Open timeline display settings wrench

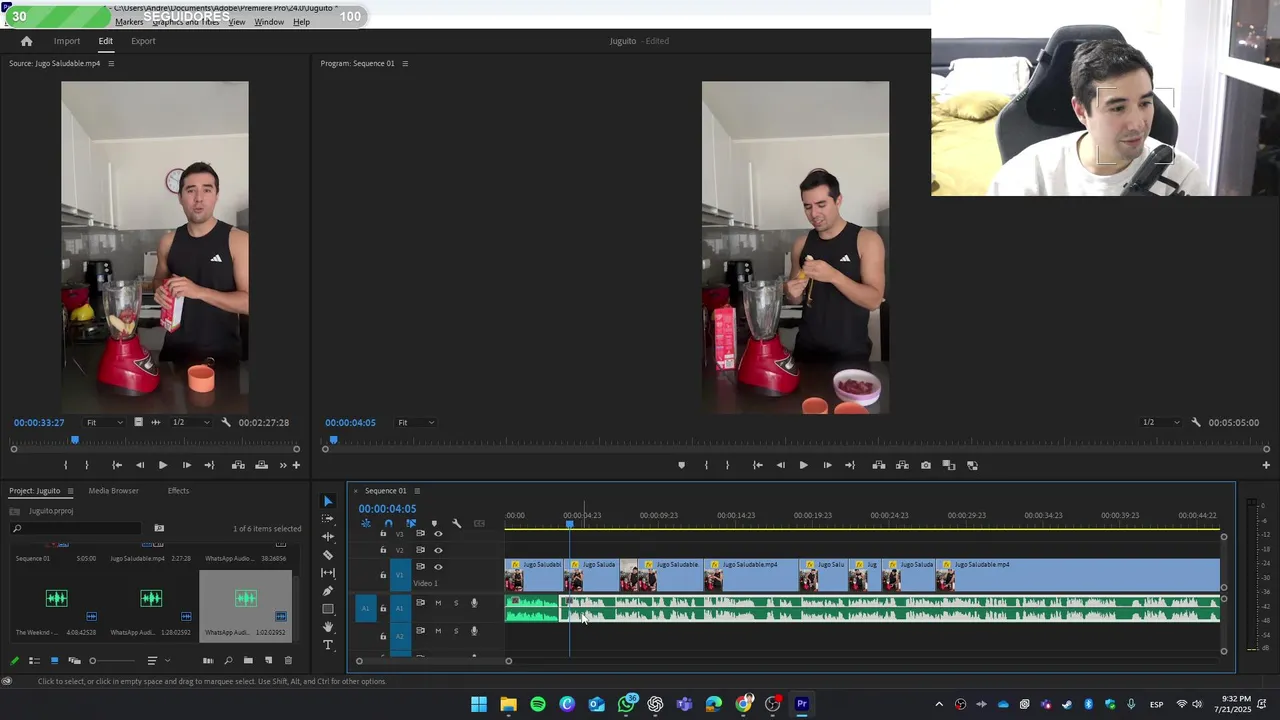coord(457,523)
